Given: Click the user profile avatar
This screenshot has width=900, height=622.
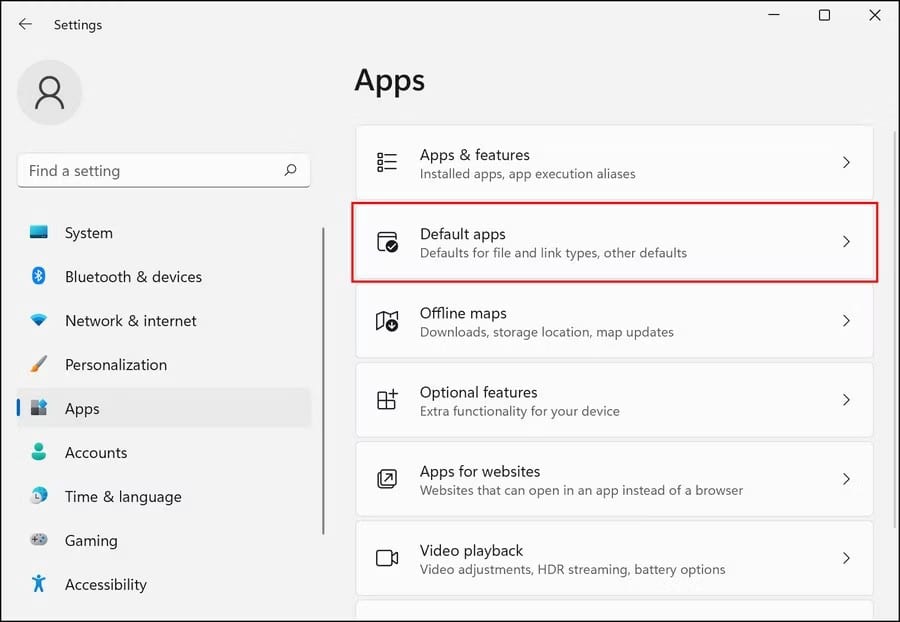Looking at the screenshot, I should [x=50, y=92].
